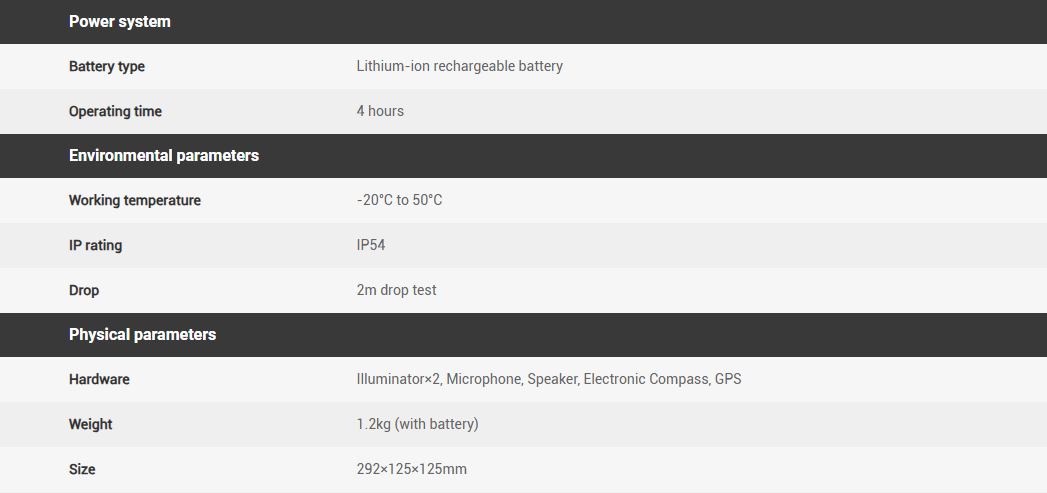The height and width of the screenshot is (493, 1047).
Task: Select the Operating time label
Action: point(115,112)
